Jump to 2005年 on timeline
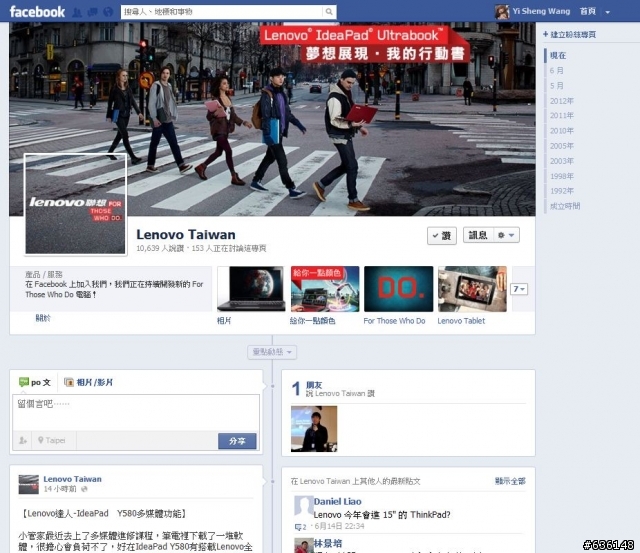 562,146
